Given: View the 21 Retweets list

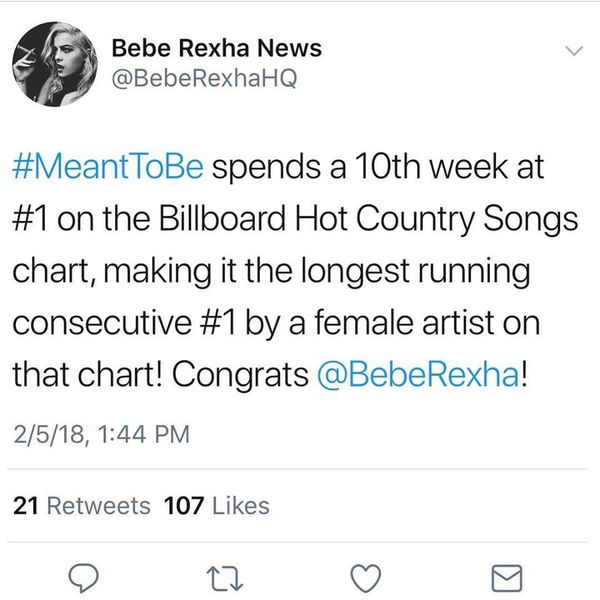Looking at the screenshot, I should coord(82,505).
